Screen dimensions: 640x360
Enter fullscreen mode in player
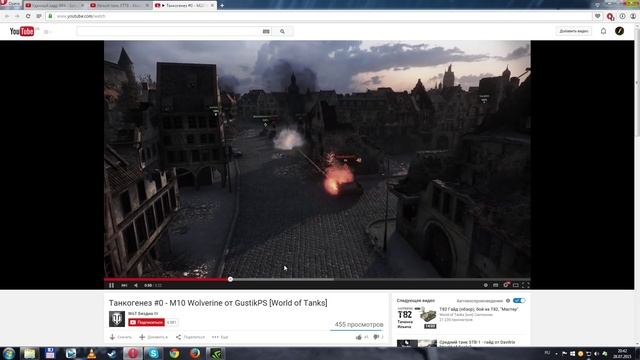(526, 285)
